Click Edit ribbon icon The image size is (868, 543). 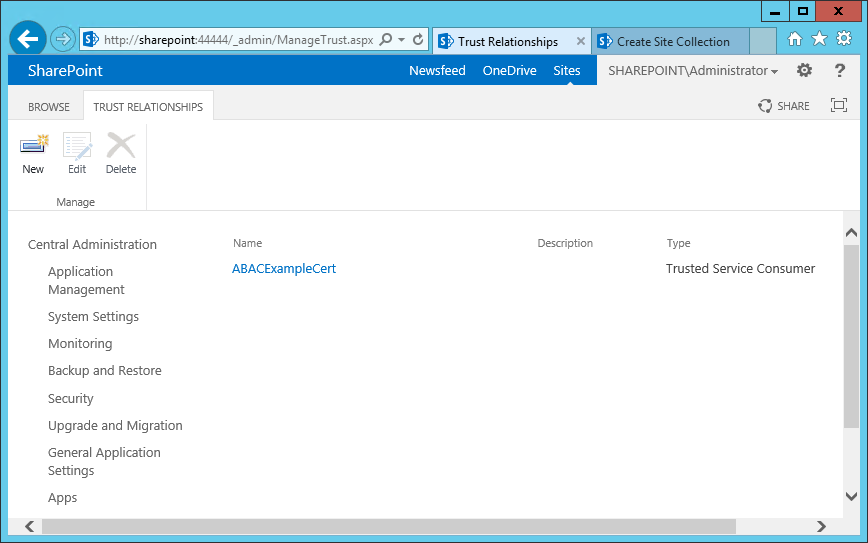tap(77, 154)
